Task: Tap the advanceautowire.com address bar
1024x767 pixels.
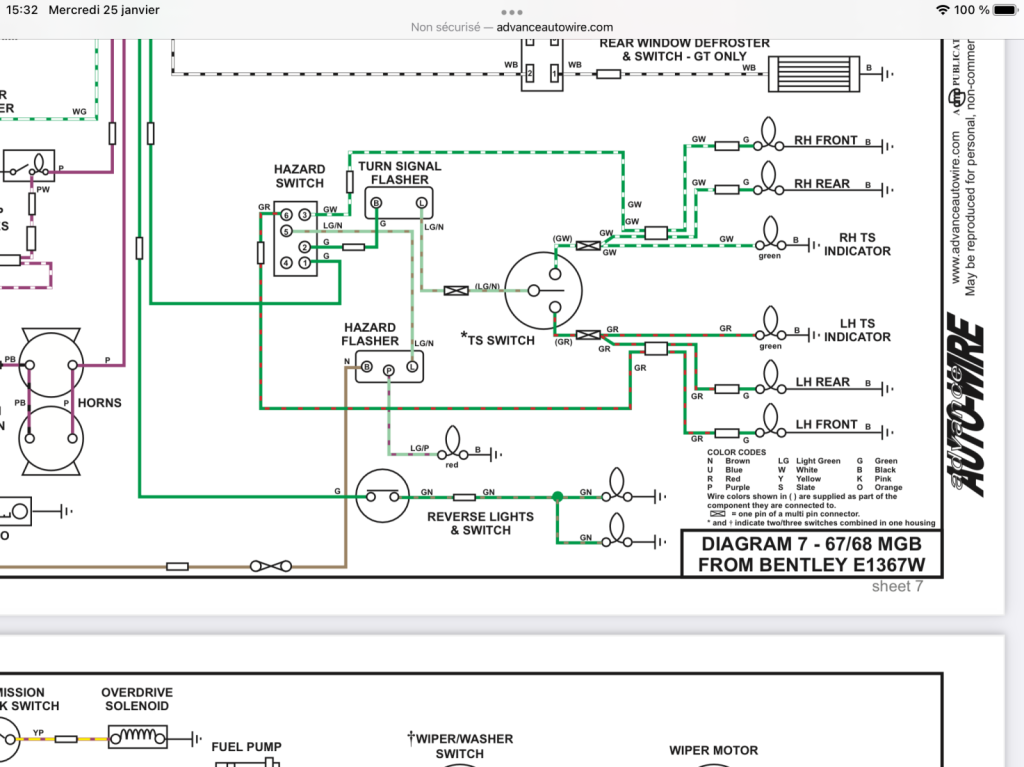Action: [511, 27]
